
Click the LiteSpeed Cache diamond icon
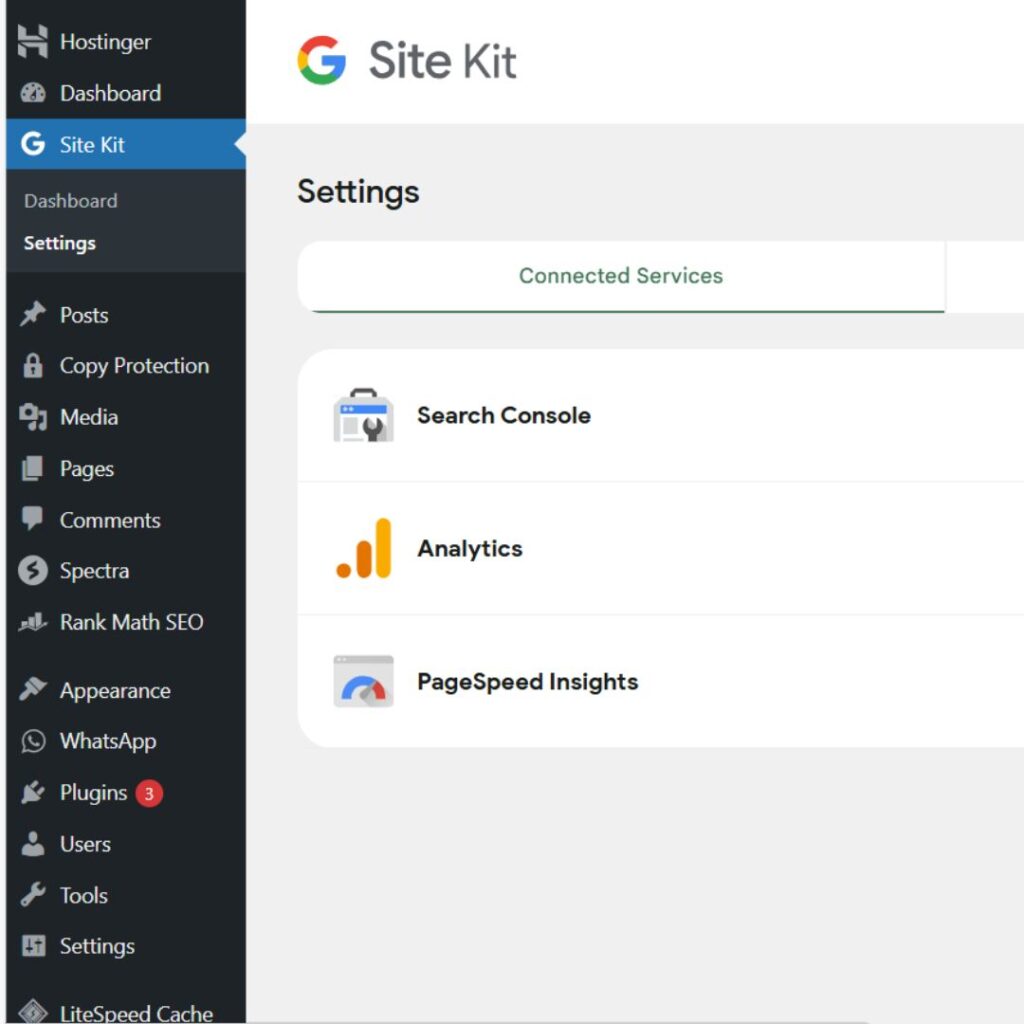pyautogui.click(x=33, y=1011)
